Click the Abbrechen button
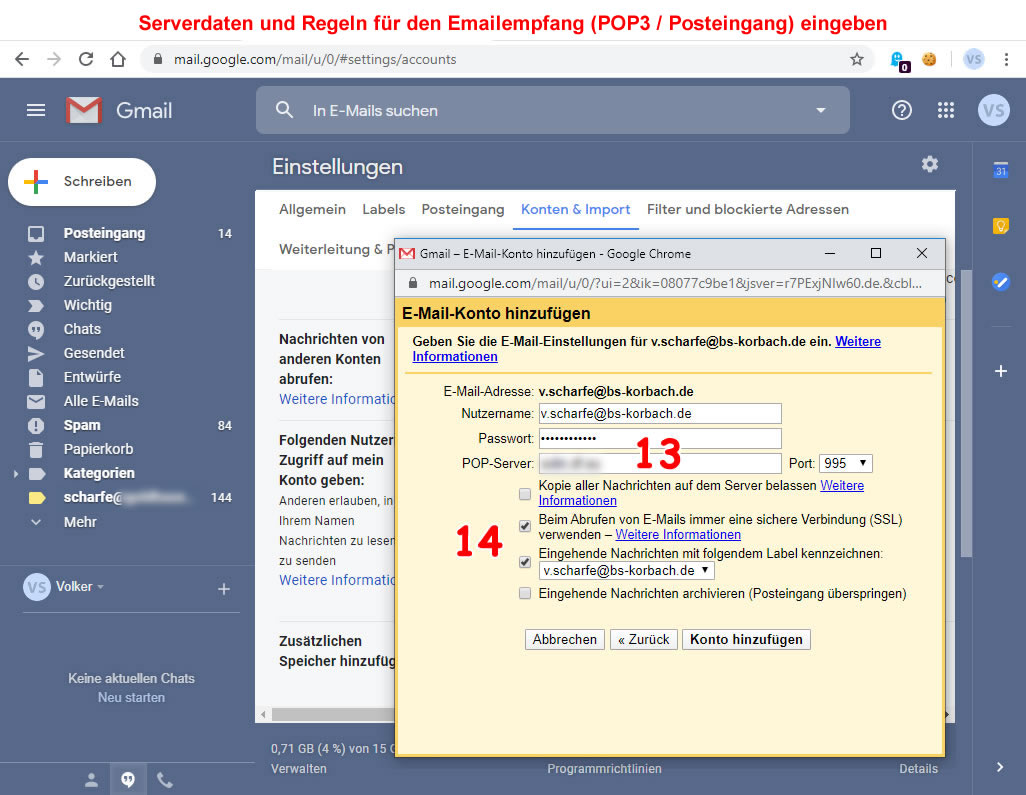 click(x=565, y=639)
